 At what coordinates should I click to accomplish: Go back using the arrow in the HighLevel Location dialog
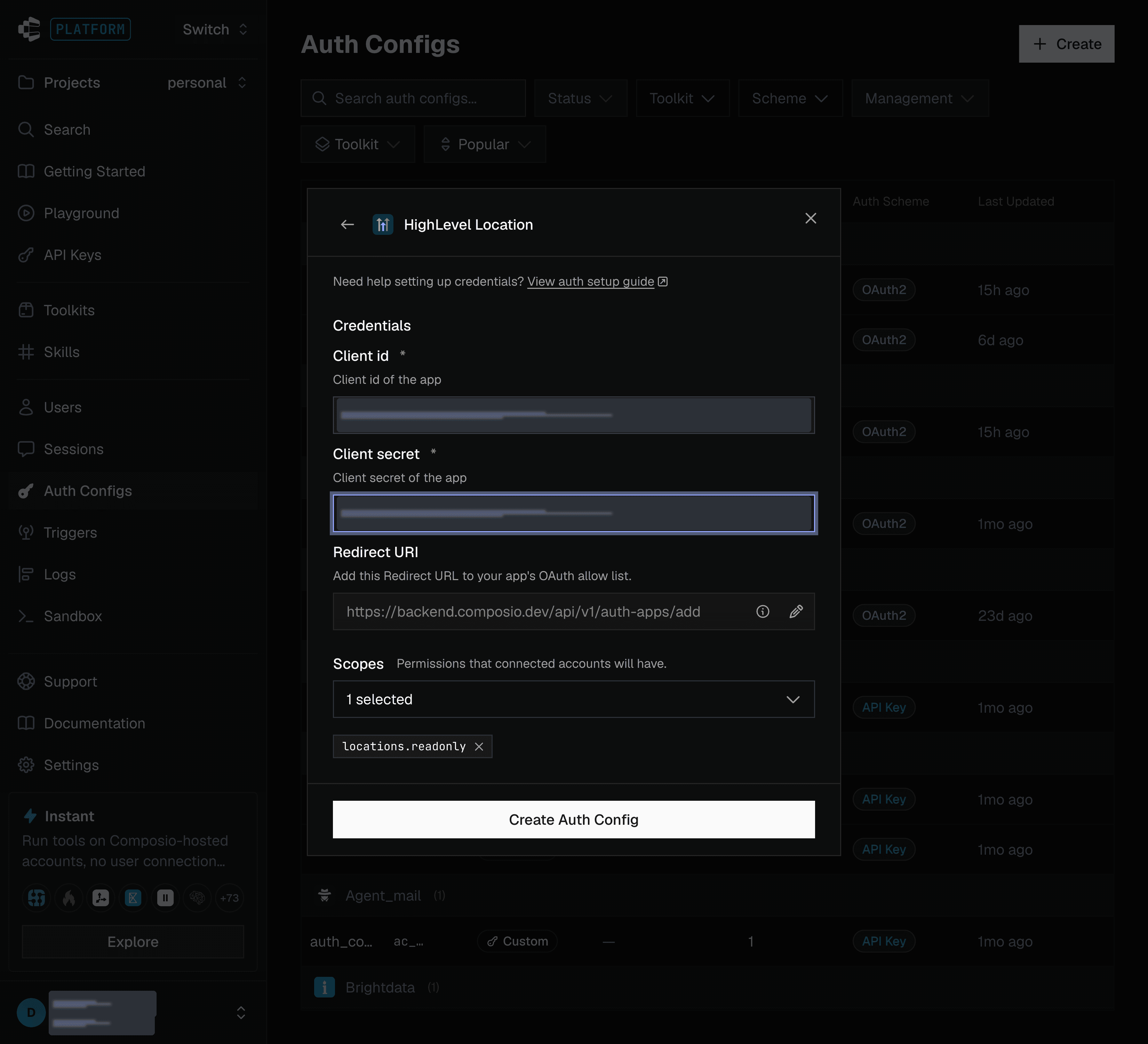(x=348, y=224)
